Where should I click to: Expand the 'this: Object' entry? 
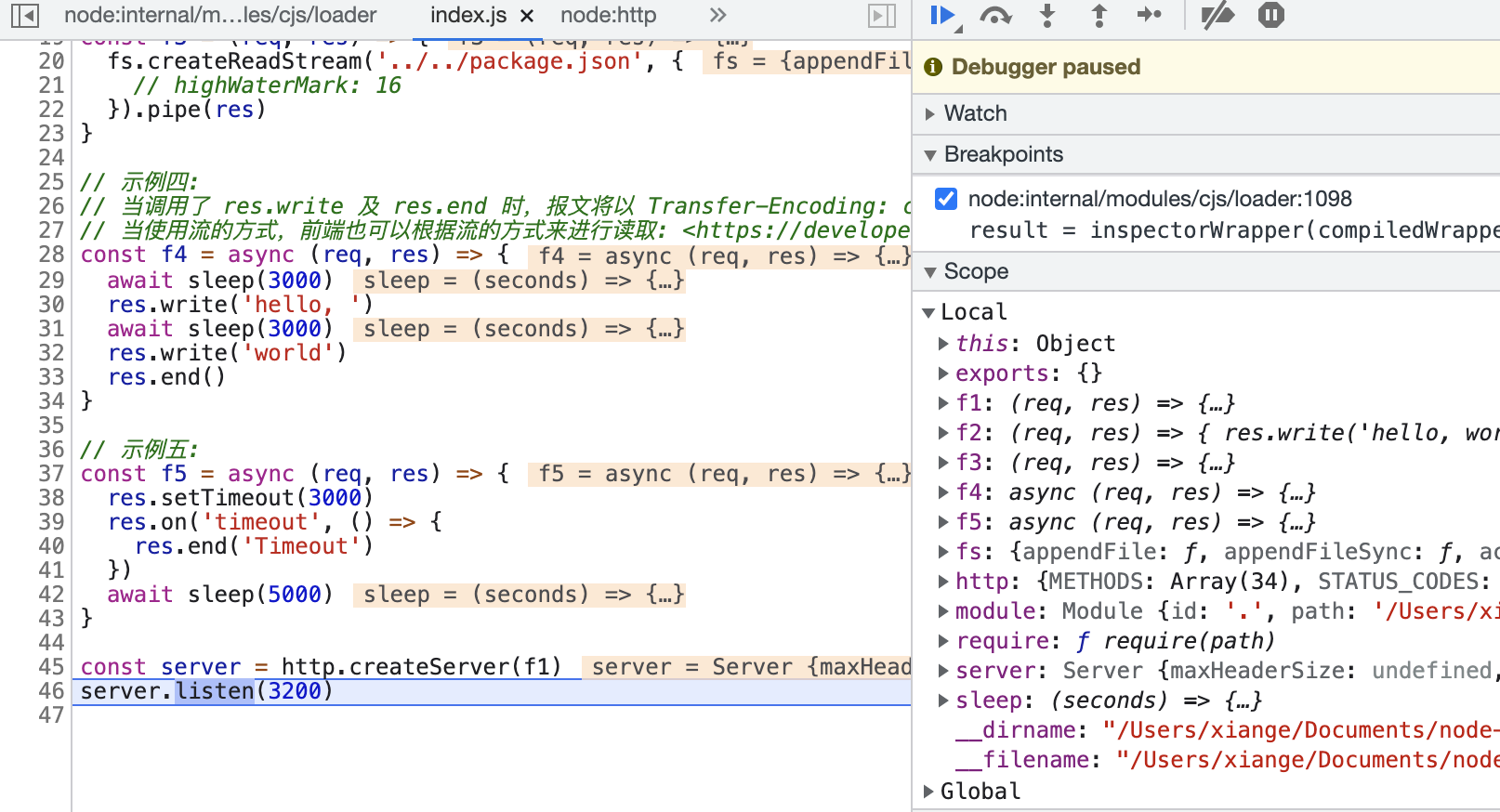point(943,344)
